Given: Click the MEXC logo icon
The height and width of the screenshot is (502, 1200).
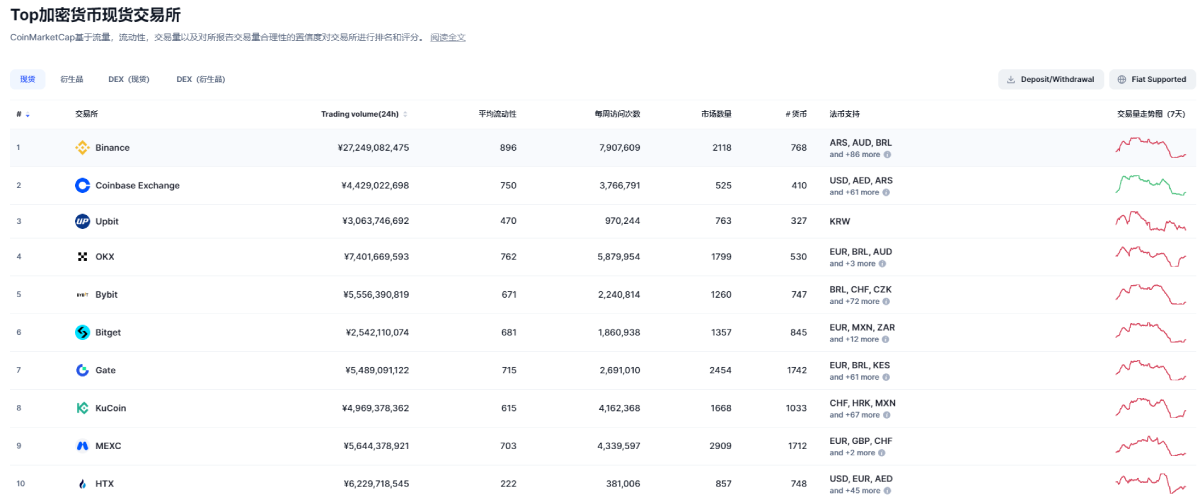Looking at the screenshot, I should coord(83,446).
